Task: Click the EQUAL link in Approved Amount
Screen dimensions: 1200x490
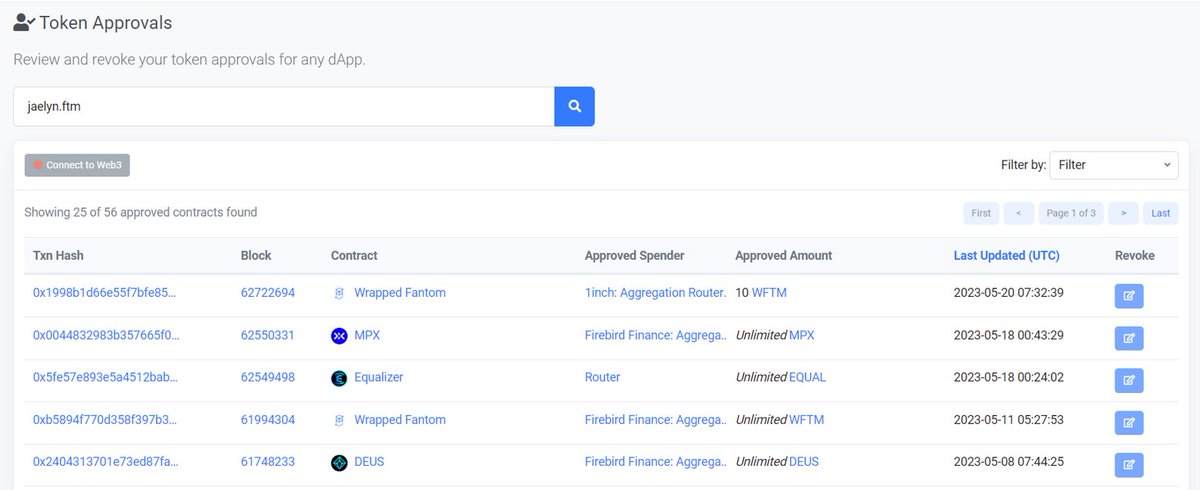Action: (x=808, y=377)
